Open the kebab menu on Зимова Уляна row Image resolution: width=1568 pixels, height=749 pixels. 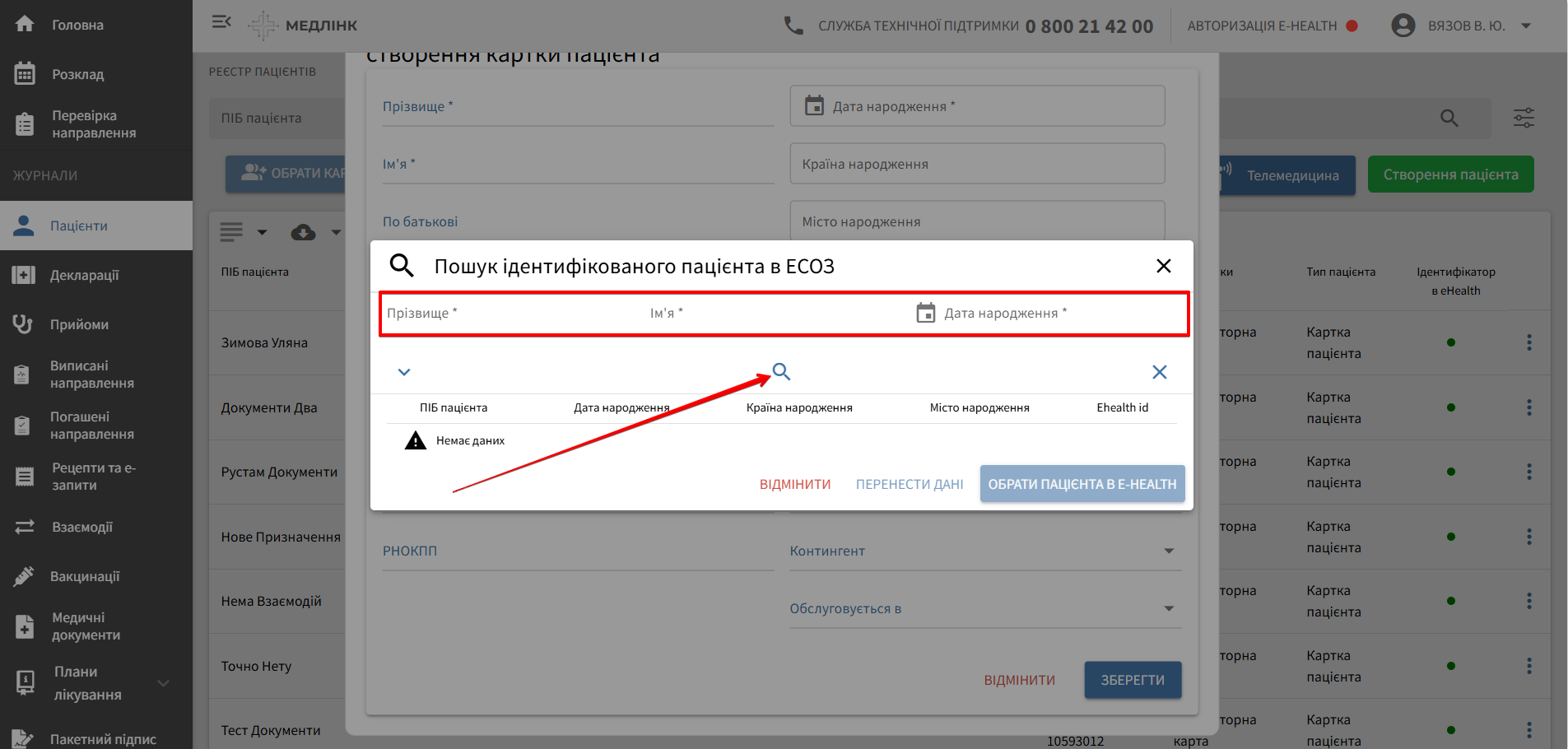[1529, 342]
